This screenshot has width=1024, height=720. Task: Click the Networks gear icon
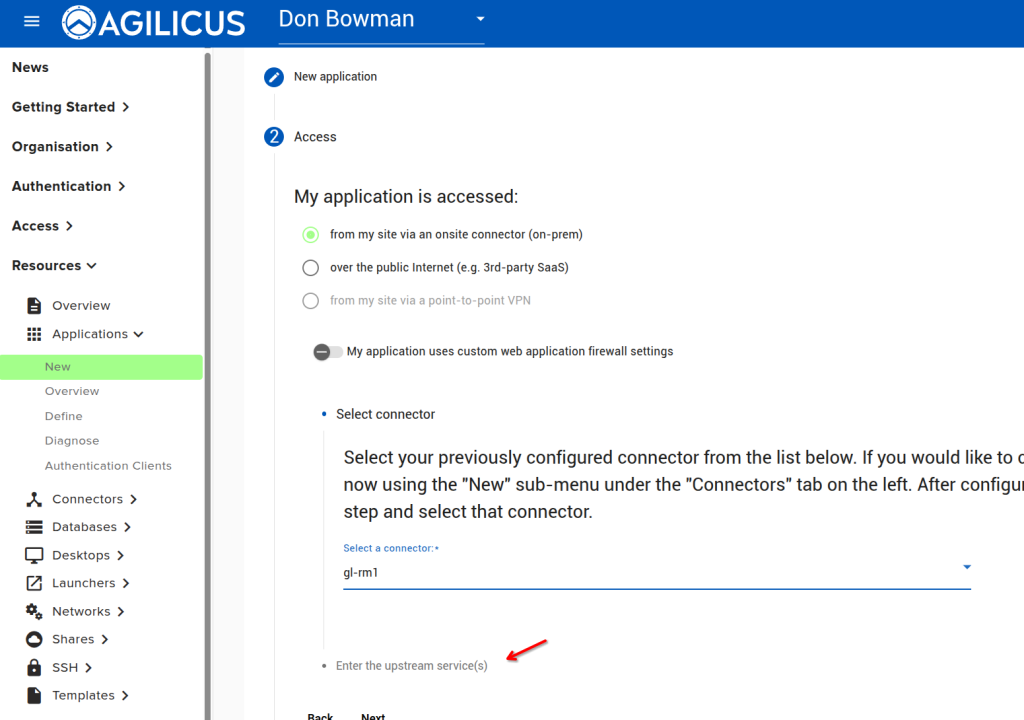pos(34,611)
